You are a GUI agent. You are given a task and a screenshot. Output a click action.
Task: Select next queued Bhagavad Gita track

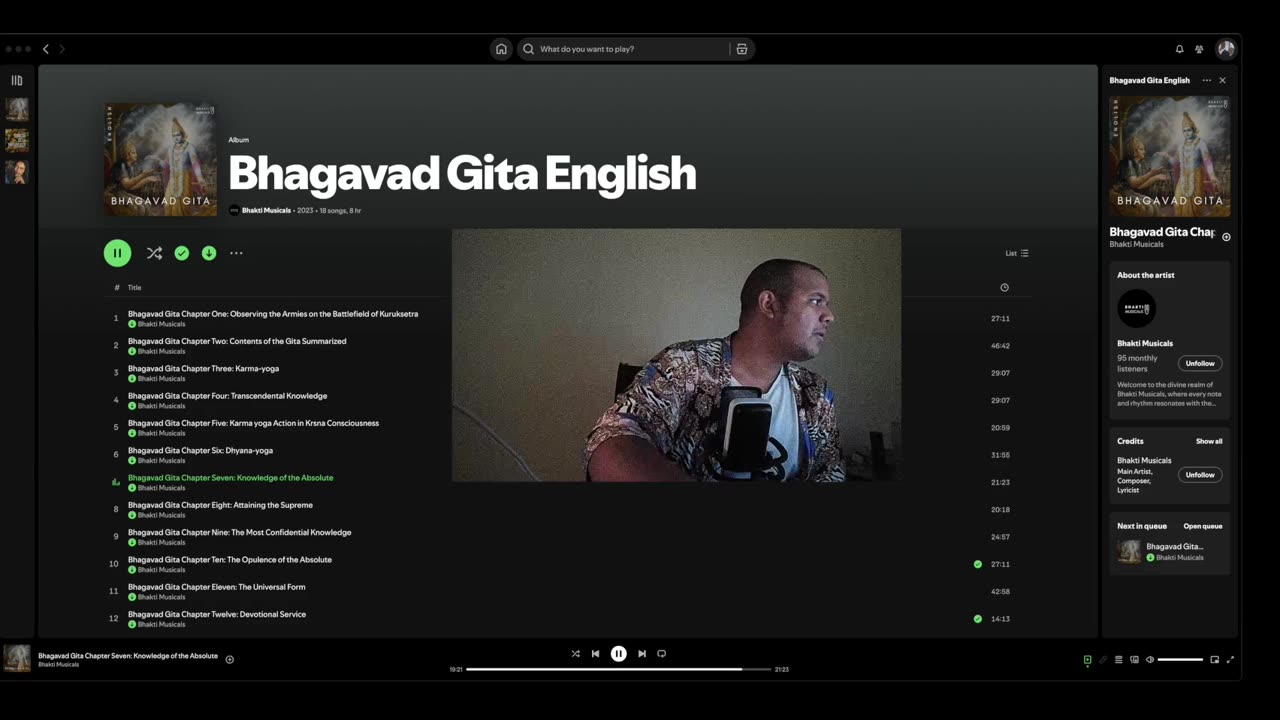pos(1170,552)
